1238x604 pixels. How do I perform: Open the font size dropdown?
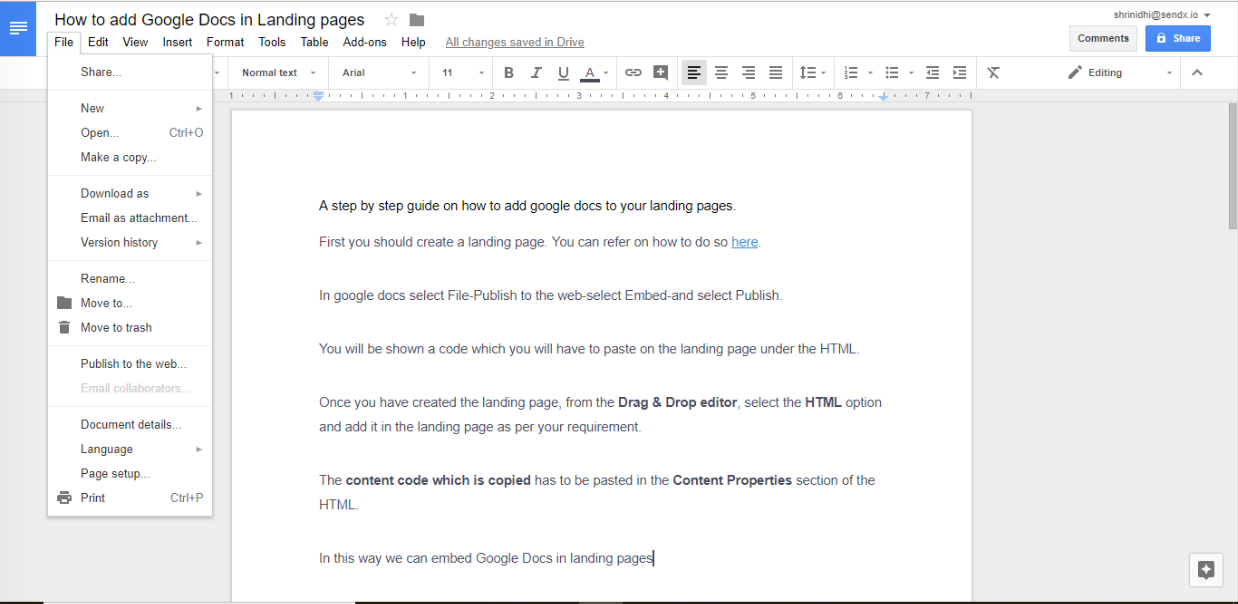463,73
